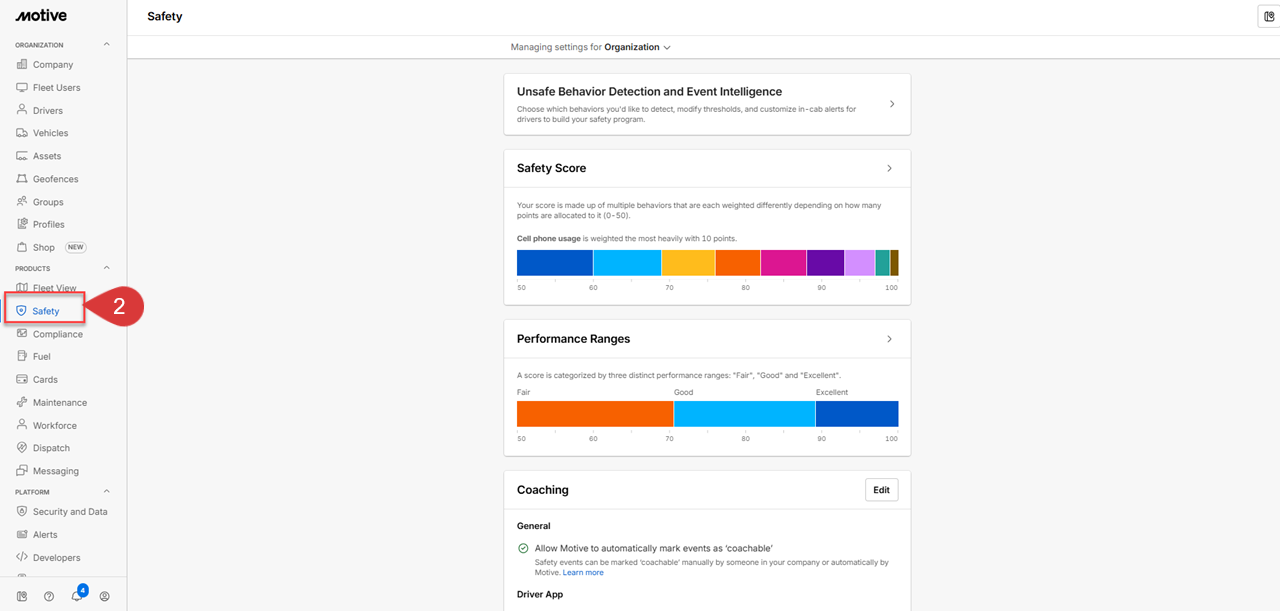Image resolution: width=1280 pixels, height=611 pixels.
Task: Toggle the automatic coachable events checkmark
Action: [x=523, y=548]
